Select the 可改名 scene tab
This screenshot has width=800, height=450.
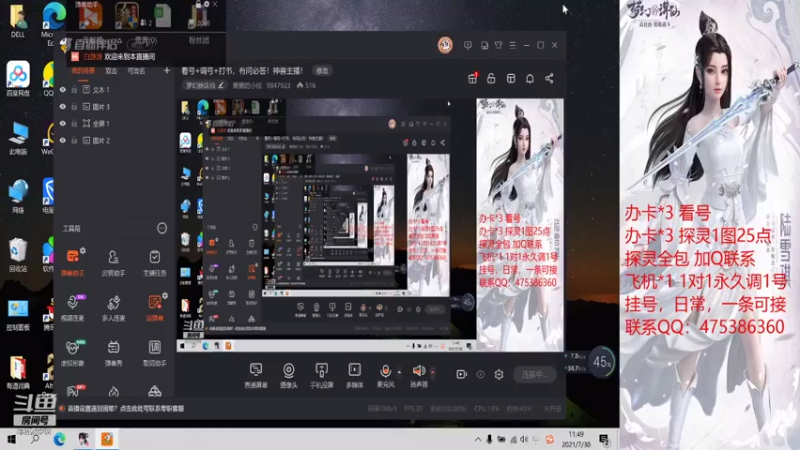pyautogui.click(x=136, y=71)
